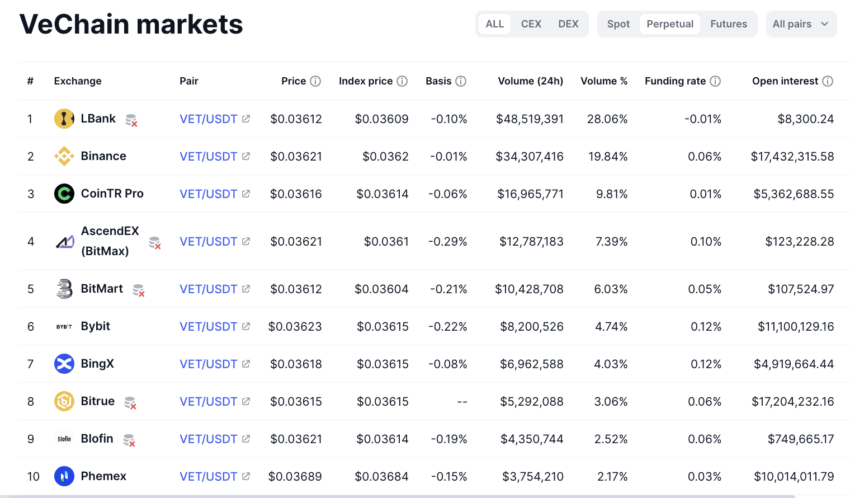Image resolution: width=850 pixels, height=498 pixels.
Task: Open the Binance exchange name link
Action: click(x=104, y=156)
